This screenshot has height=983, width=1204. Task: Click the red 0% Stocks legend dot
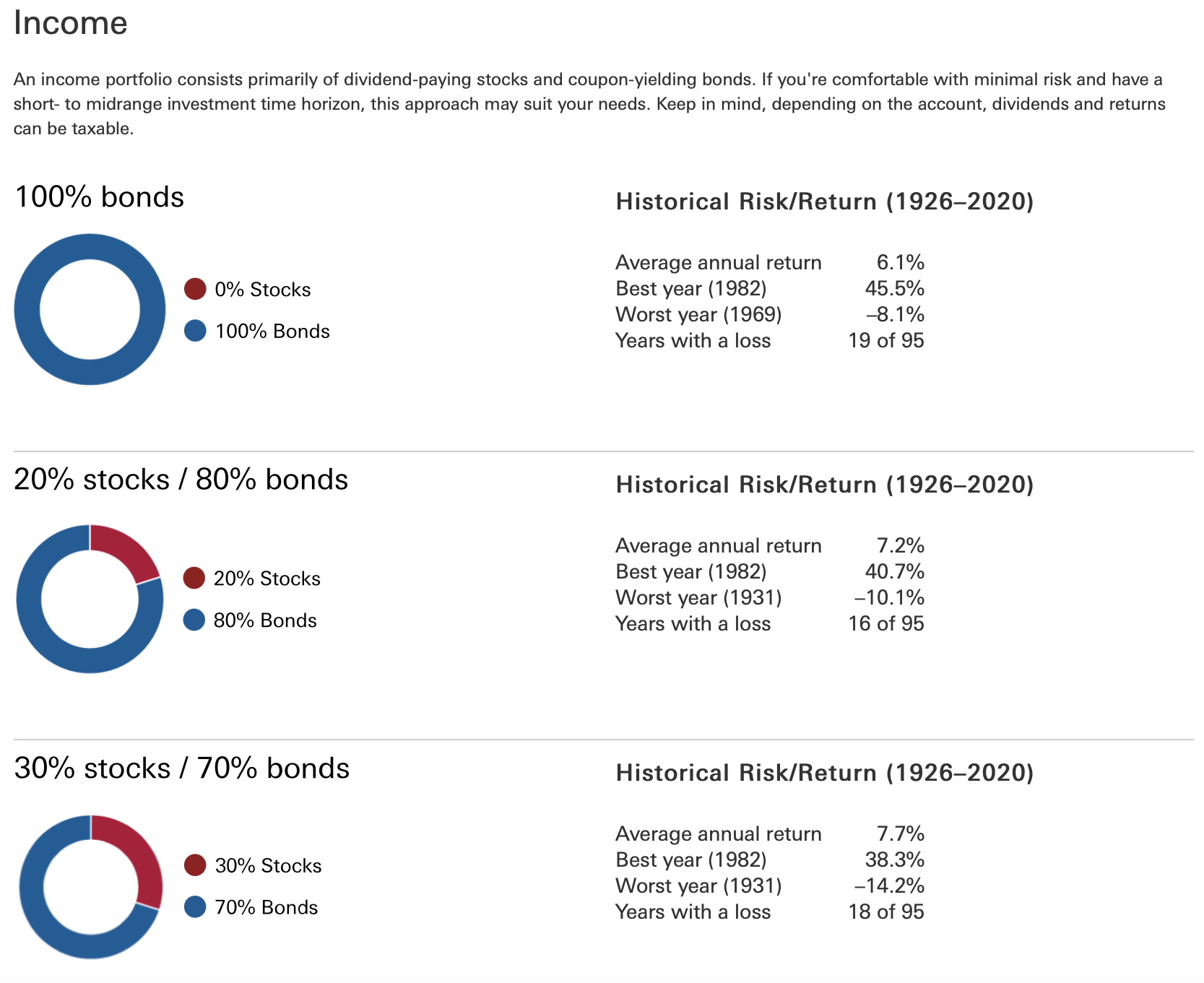tap(195, 289)
